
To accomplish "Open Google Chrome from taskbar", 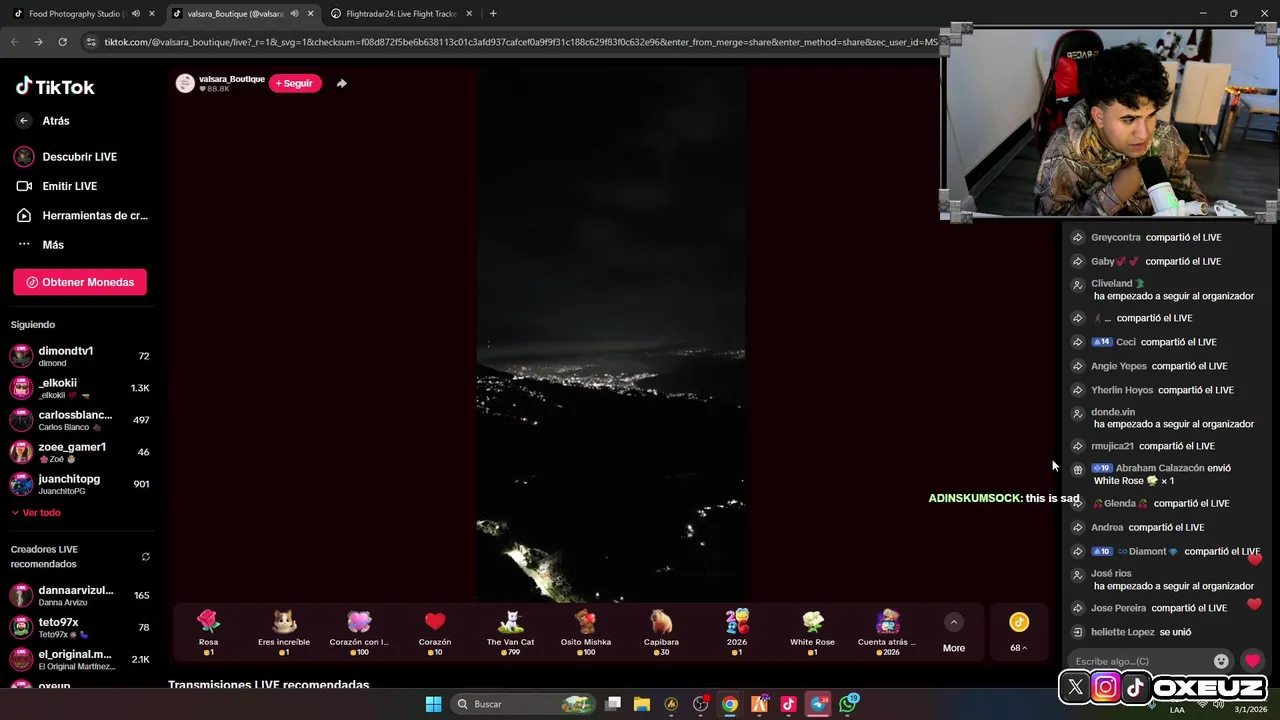I will [730, 704].
